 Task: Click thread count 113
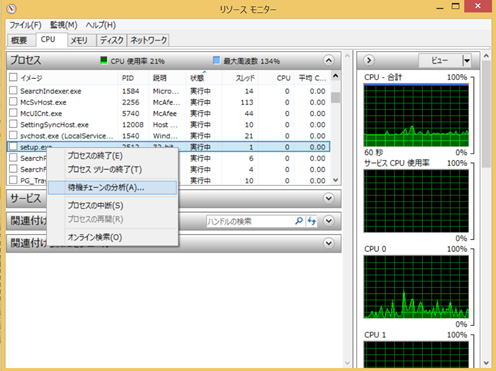tap(247, 102)
